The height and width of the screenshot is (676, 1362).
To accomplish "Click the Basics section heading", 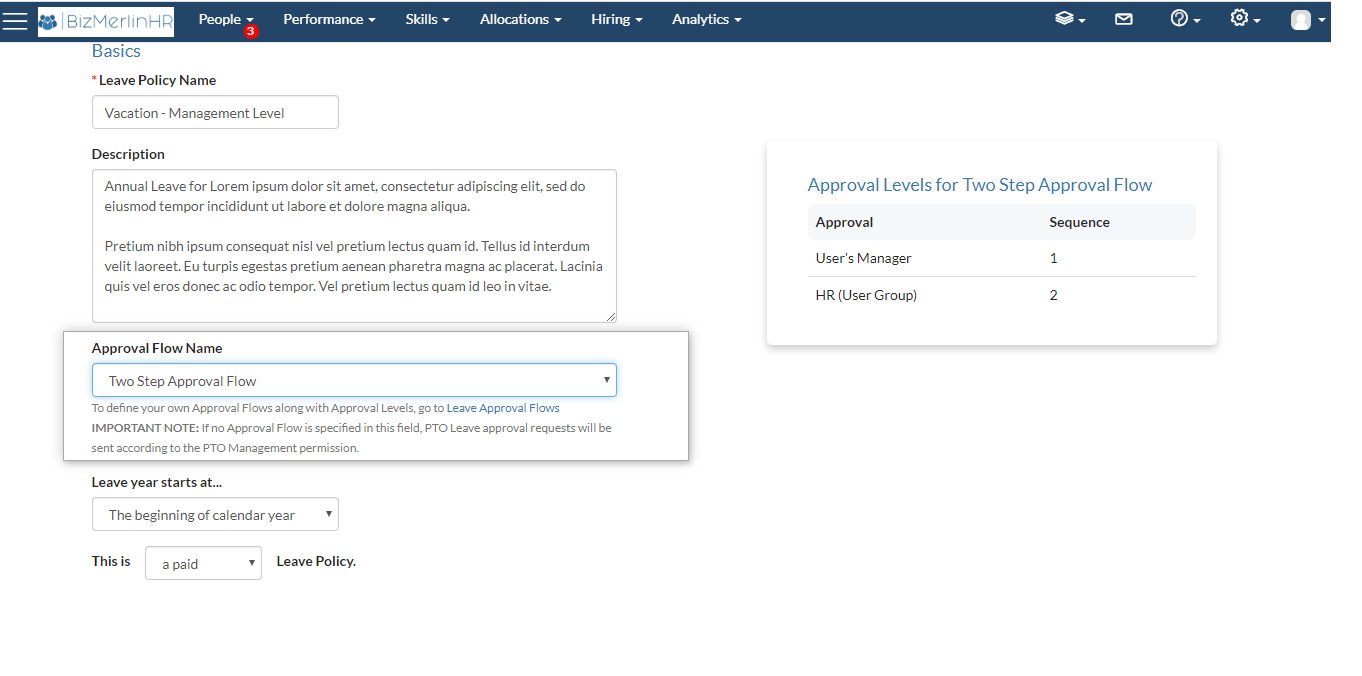I will [x=116, y=51].
